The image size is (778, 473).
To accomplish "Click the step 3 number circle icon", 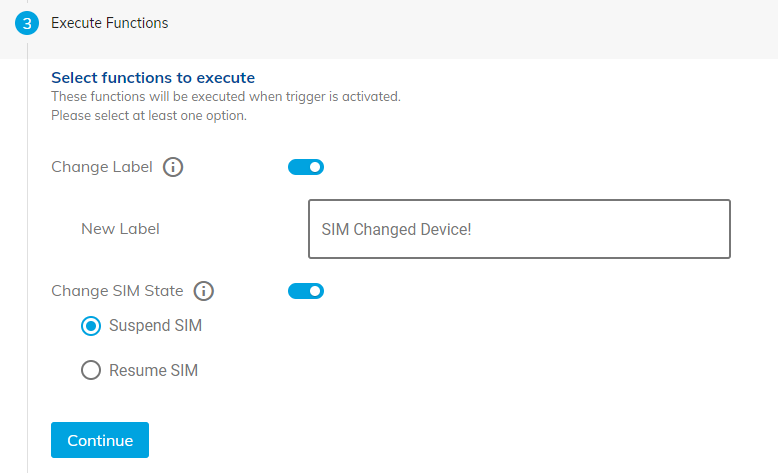I will click(x=28, y=23).
